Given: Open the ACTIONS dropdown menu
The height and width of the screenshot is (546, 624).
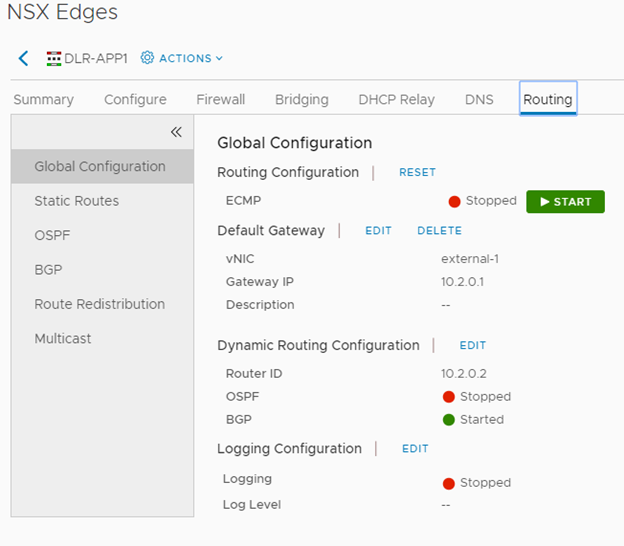Looking at the screenshot, I should tap(191, 58).
